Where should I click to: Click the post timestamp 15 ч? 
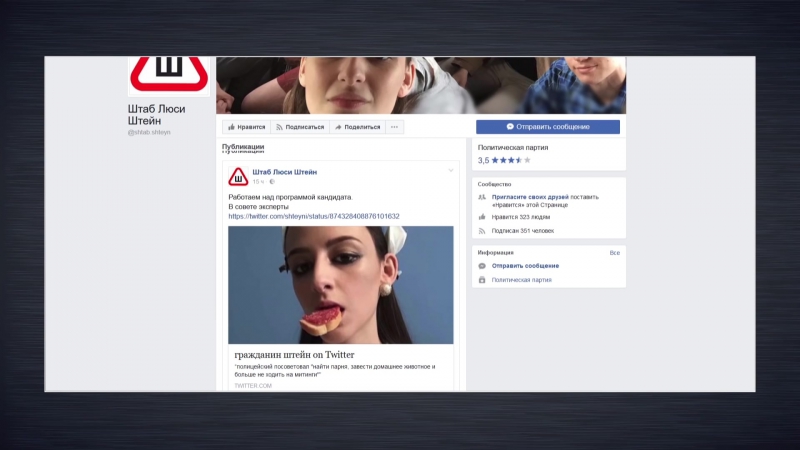coord(258,182)
